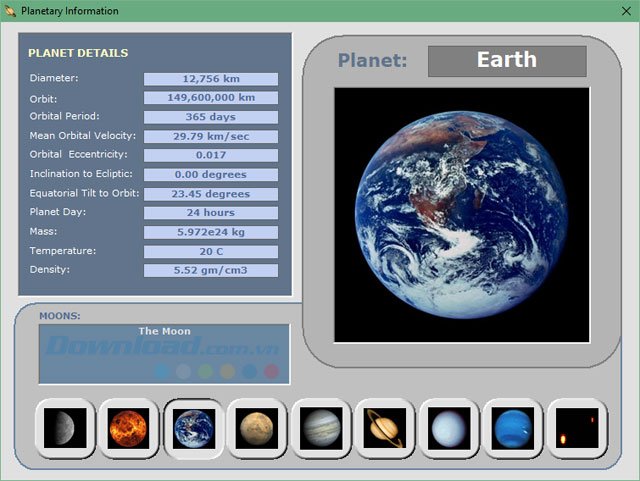This screenshot has width=640, height=481.
Task: Click the Orbital Eccentricity value 0.017
Action: [211, 155]
